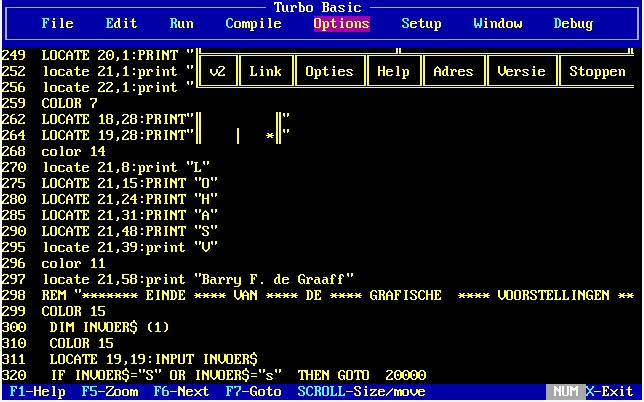Click line 264 LOCATE 19,28:PRINT
The image size is (644, 402).
[146, 136]
